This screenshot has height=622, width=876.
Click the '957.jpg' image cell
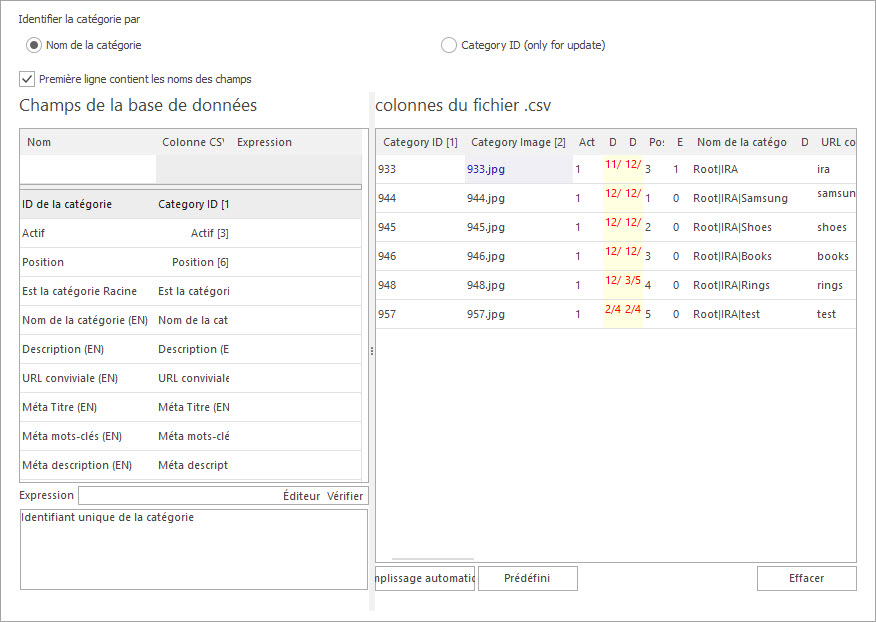(x=518, y=315)
